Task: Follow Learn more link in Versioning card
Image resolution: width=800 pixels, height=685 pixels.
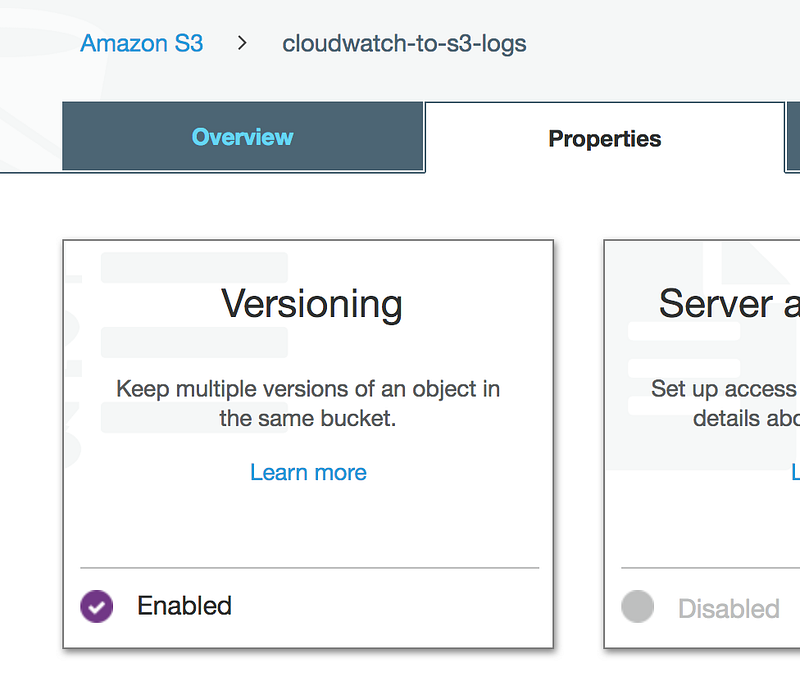Action: click(x=308, y=472)
